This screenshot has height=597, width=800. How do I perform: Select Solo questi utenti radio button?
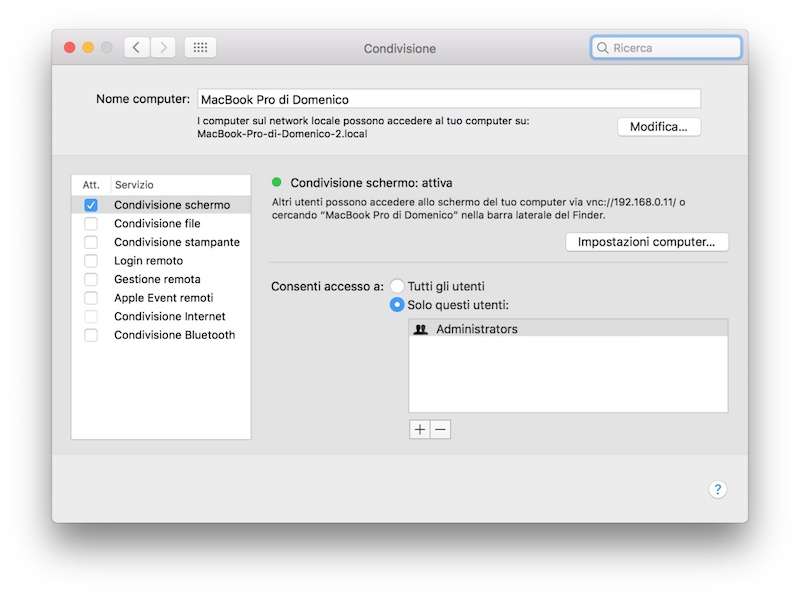pyautogui.click(x=397, y=305)
